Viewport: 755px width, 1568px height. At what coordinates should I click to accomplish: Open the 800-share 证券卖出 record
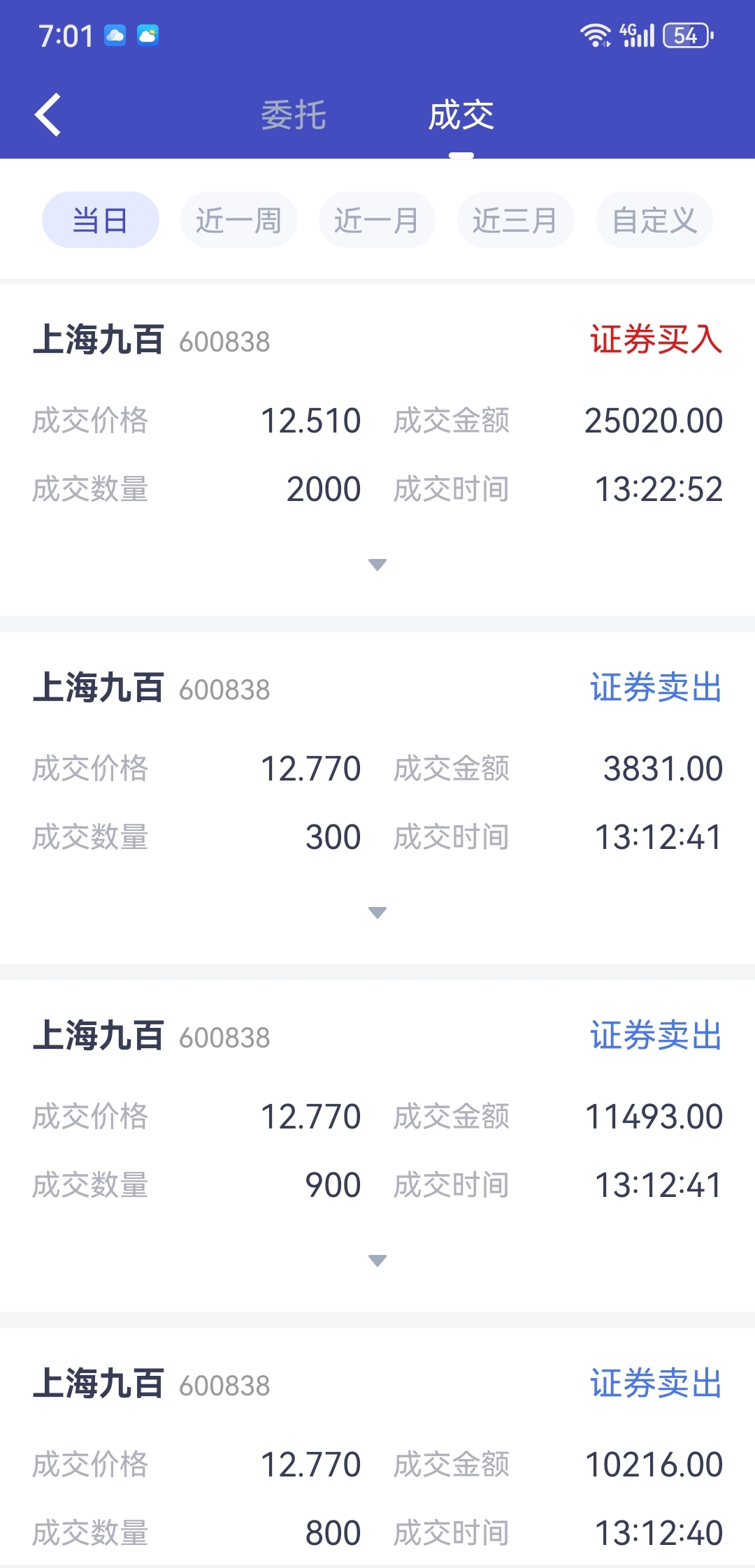coord(377,1448)
